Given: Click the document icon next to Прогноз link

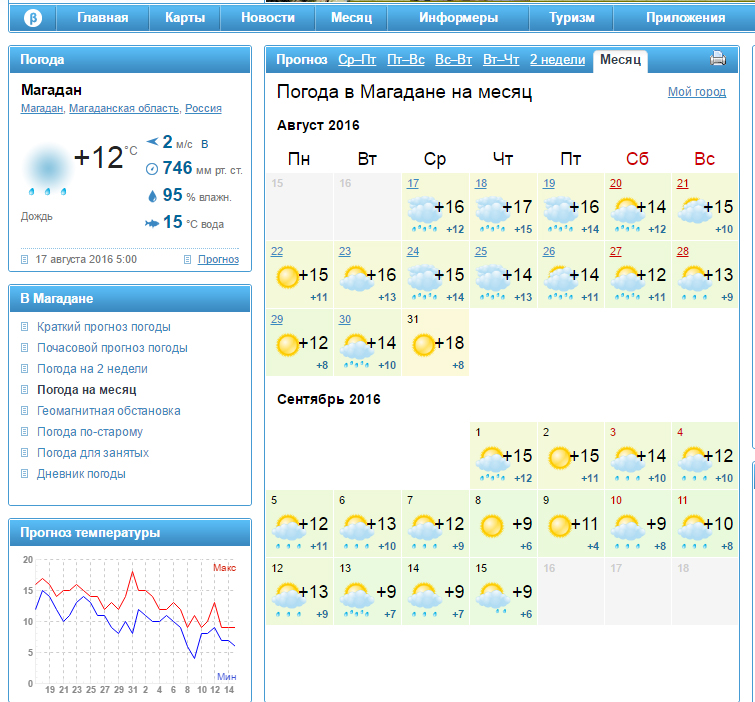Looking at the screenshot, I should (189, 260).
